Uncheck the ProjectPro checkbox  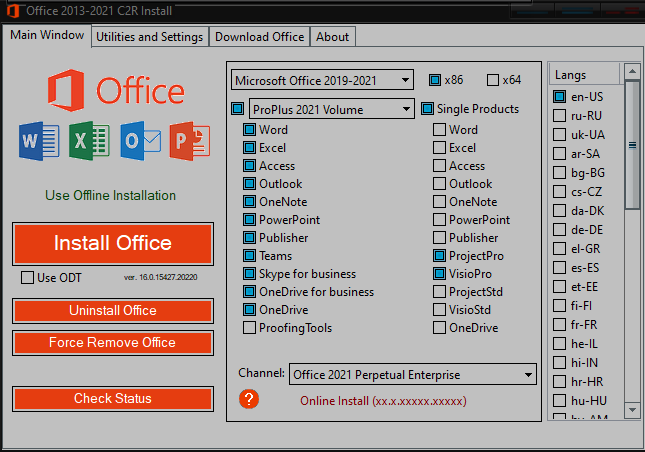[x=439, y=256]
